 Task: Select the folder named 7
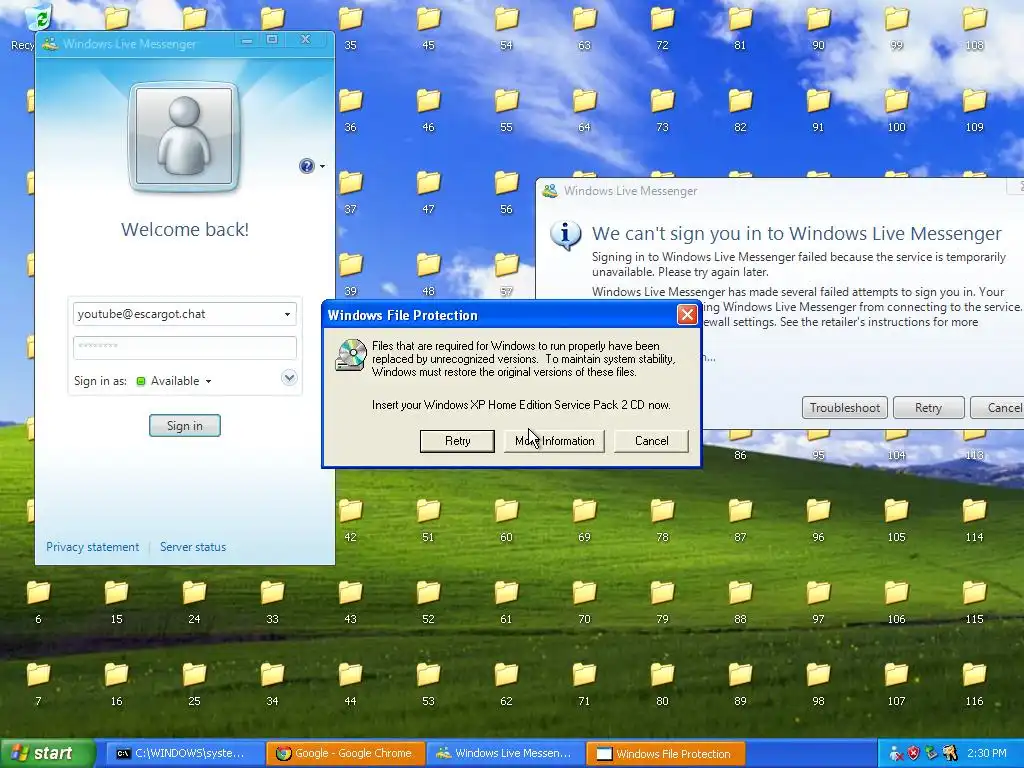click(39, 684)
